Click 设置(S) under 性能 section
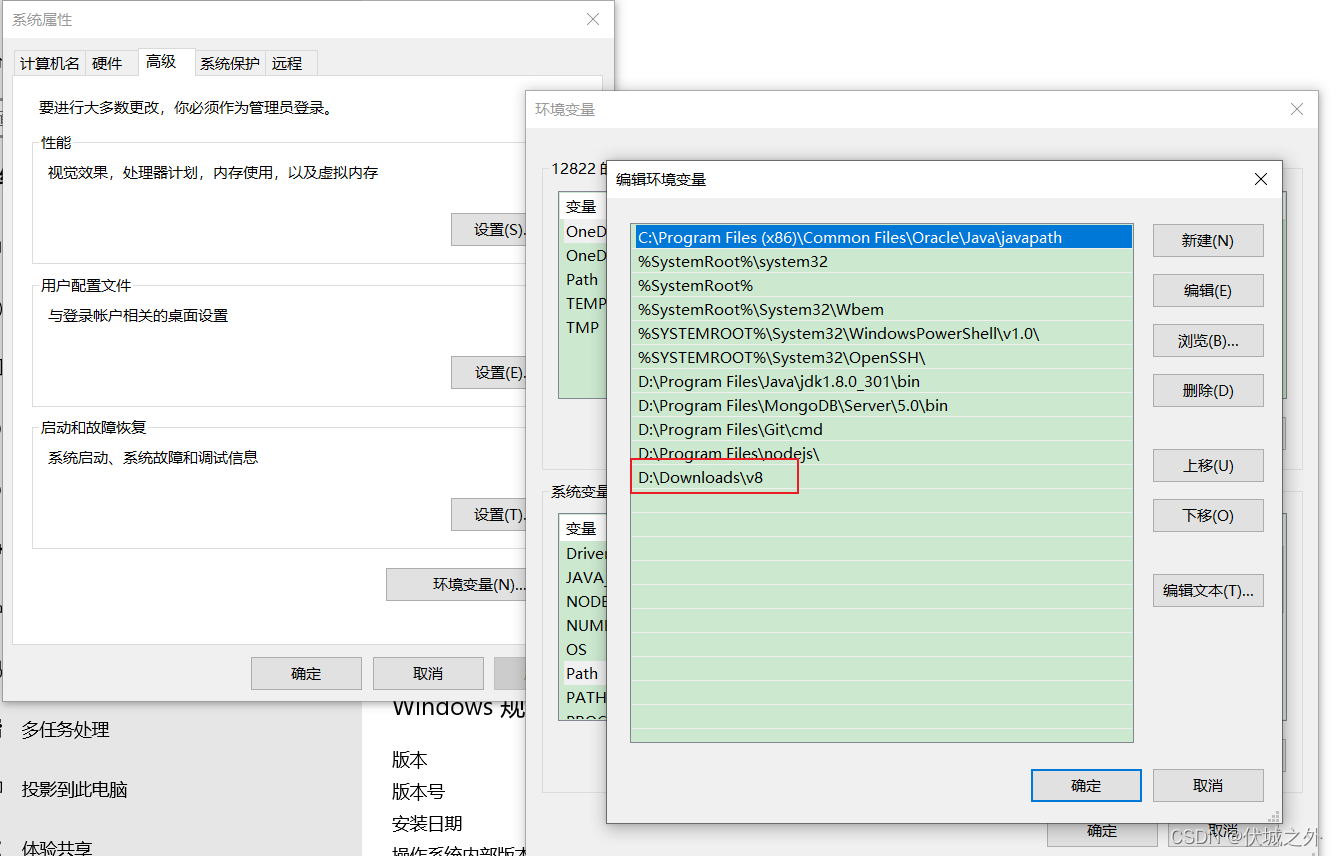This screenshot has height=856, width=1338. coord(489,230)
